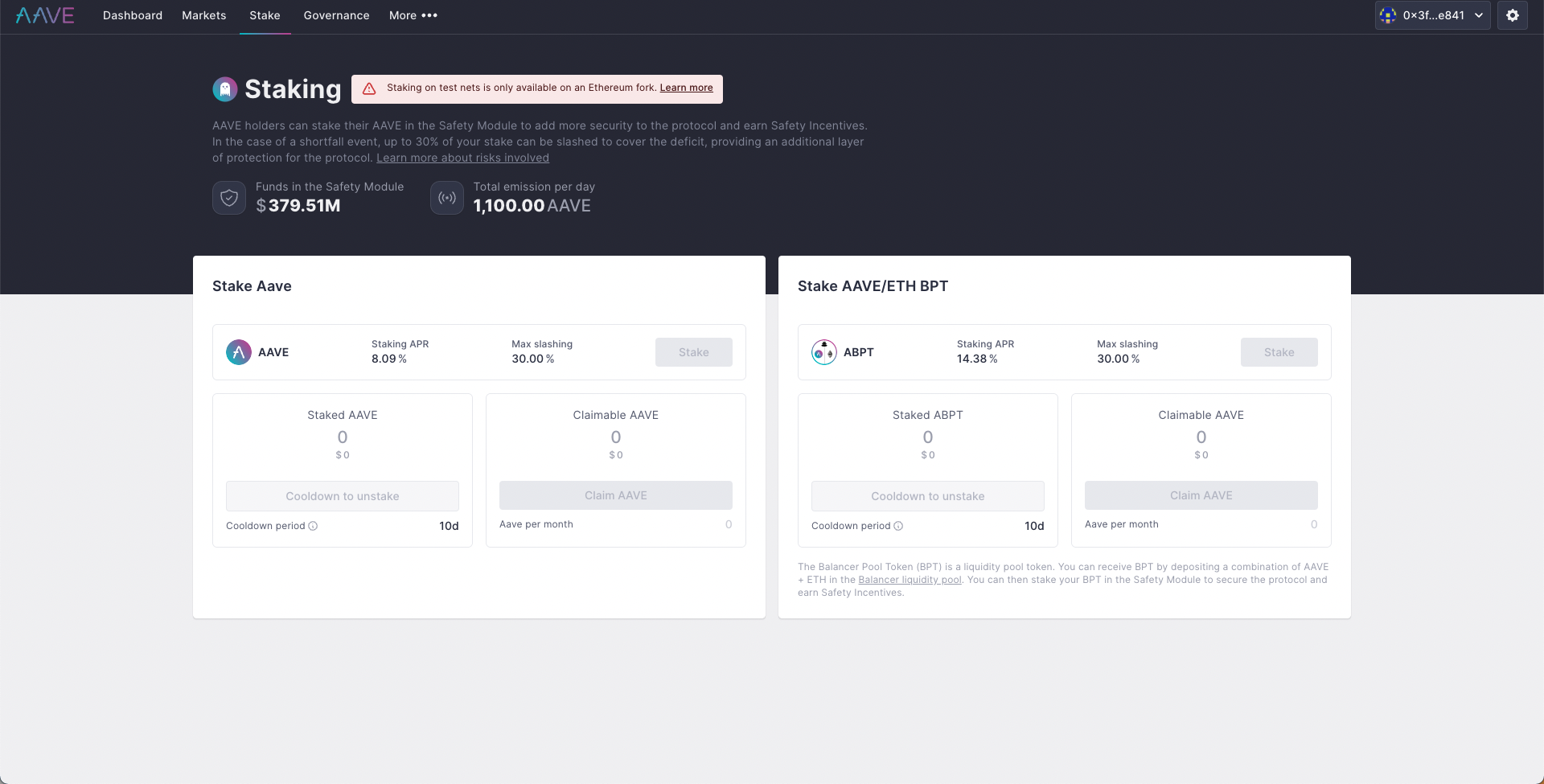Click the emission signal icon near Total emission

446,197
